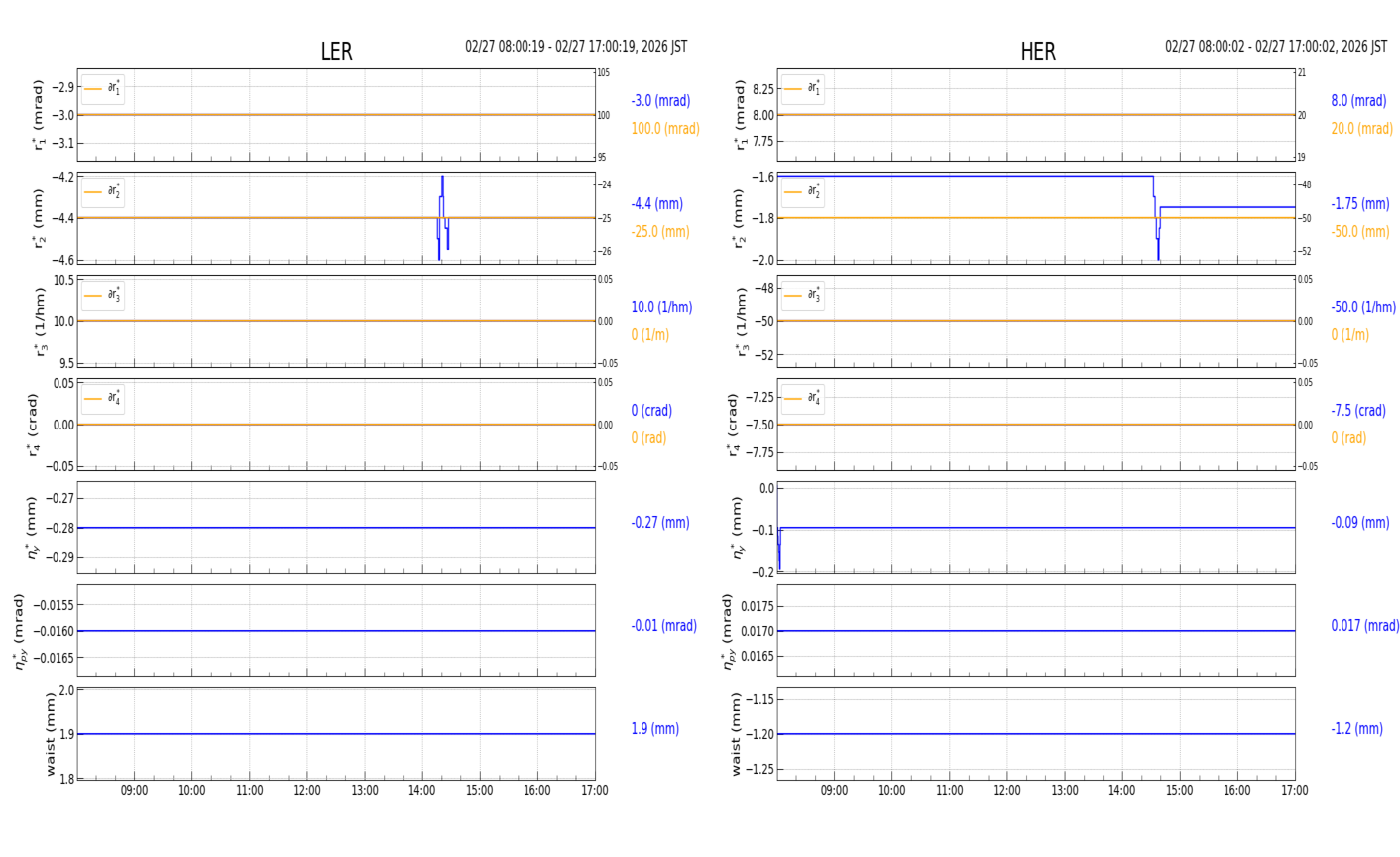Click the ∂r1* legend in LER top panel

click(x=103, y=89)
